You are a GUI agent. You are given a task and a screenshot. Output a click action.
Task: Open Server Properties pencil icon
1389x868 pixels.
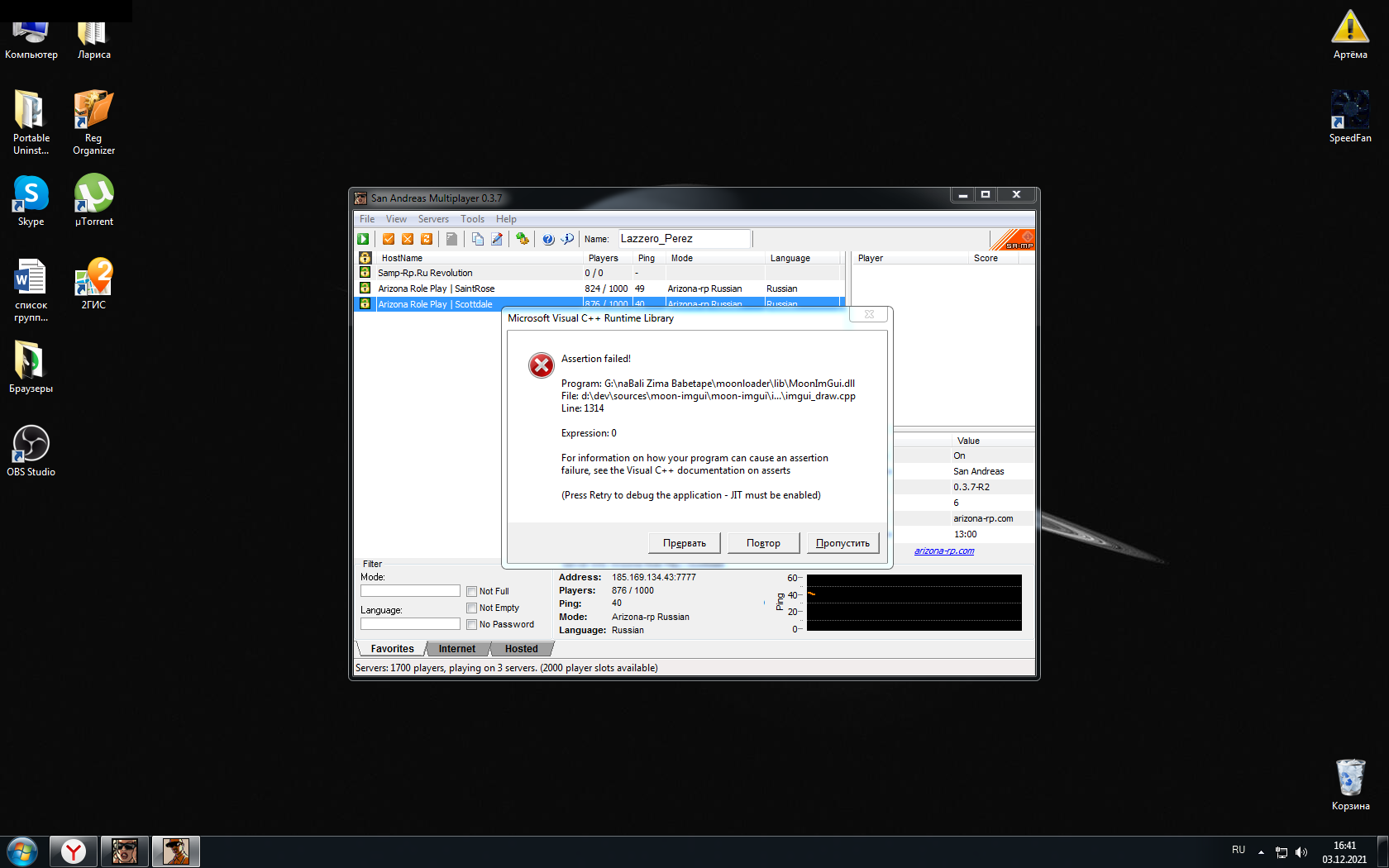coord(497,239)
